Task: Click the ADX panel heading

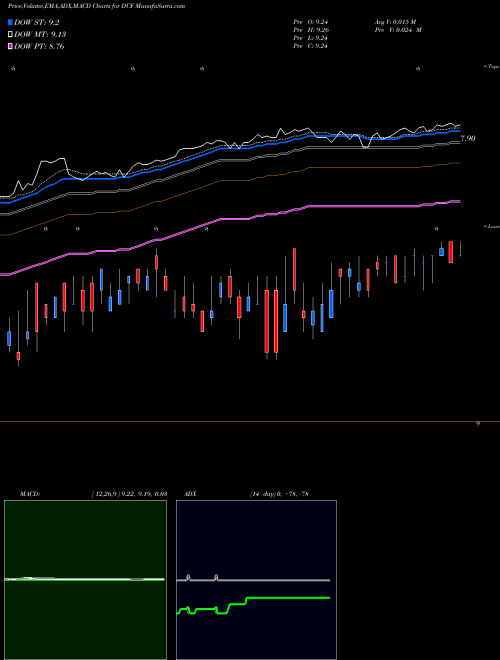Action: click(190, 494)
